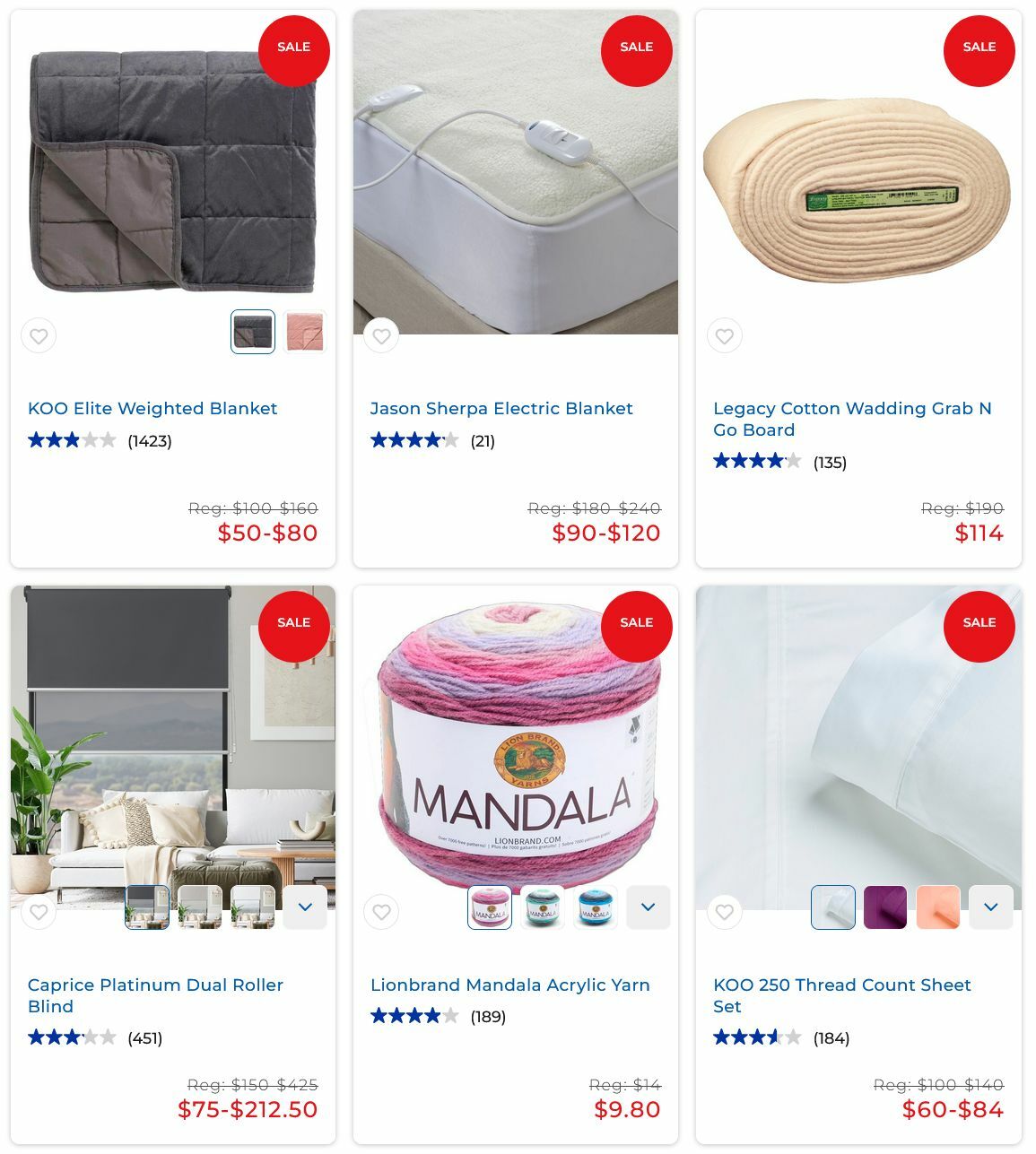Tap heart on KOO 250 Thread Count Sheet Set

coord(725,912)
